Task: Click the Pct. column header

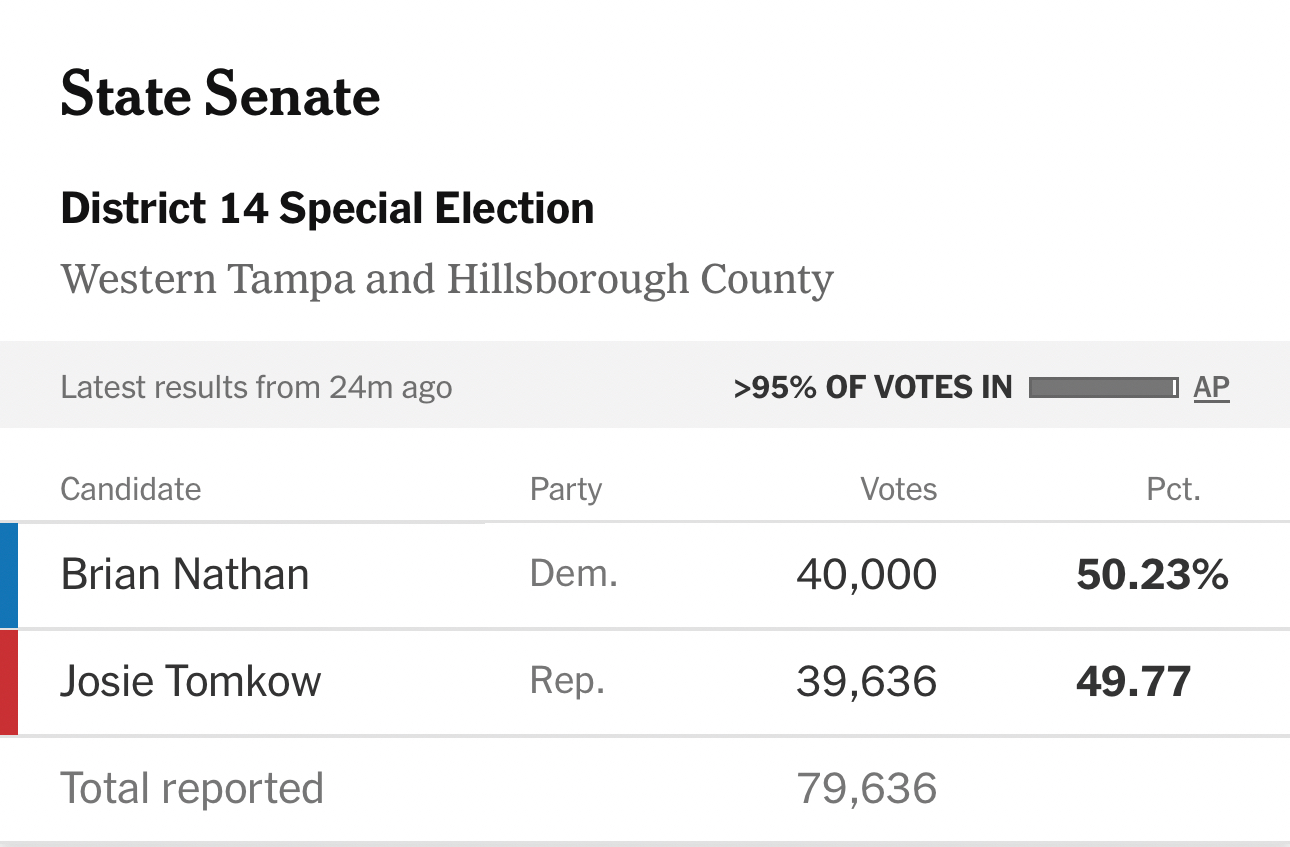Action: point(1173,489)
